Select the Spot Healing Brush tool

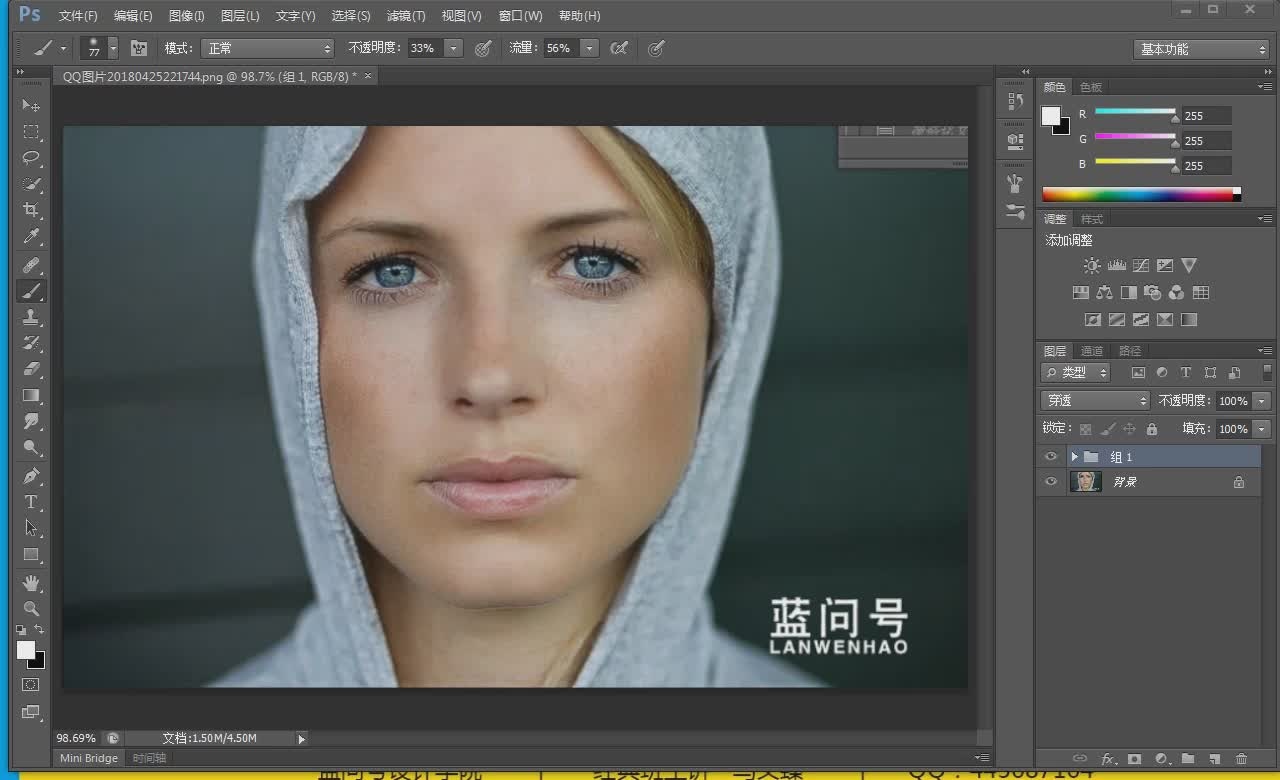pyautogui.click(x=31, y=266)
